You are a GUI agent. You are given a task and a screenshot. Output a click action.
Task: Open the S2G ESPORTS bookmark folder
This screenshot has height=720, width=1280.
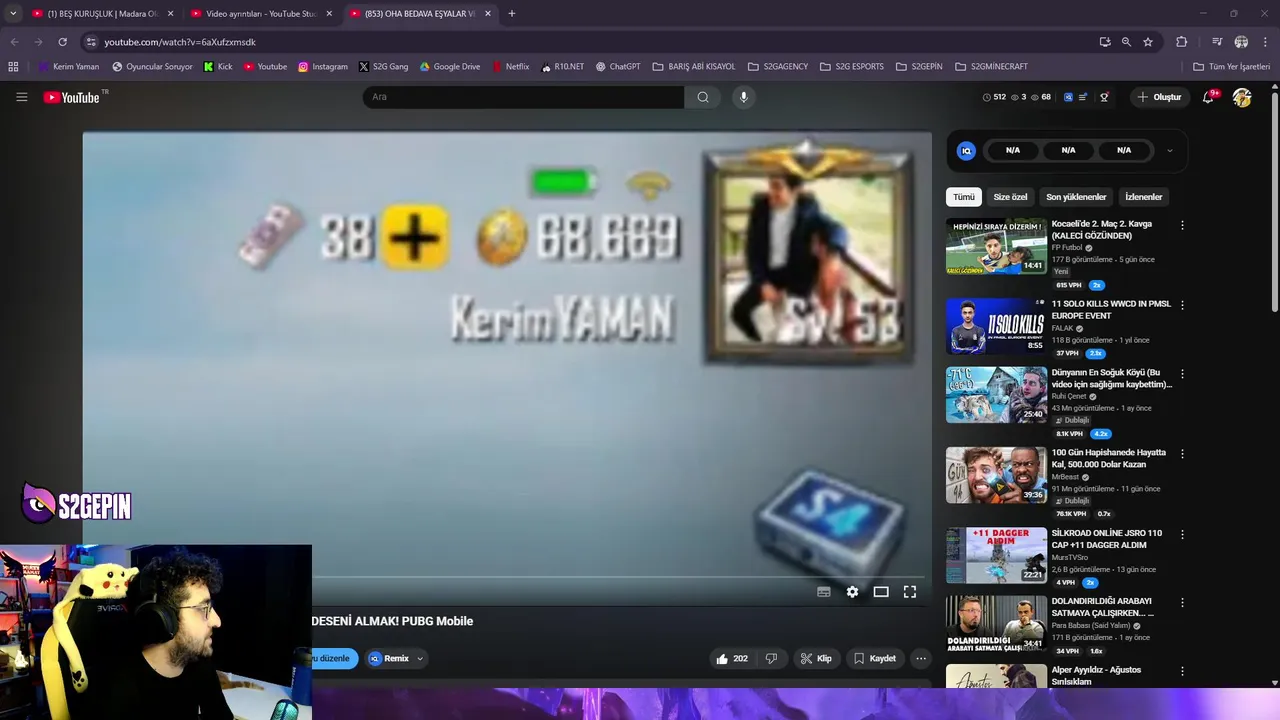[851, 66]
